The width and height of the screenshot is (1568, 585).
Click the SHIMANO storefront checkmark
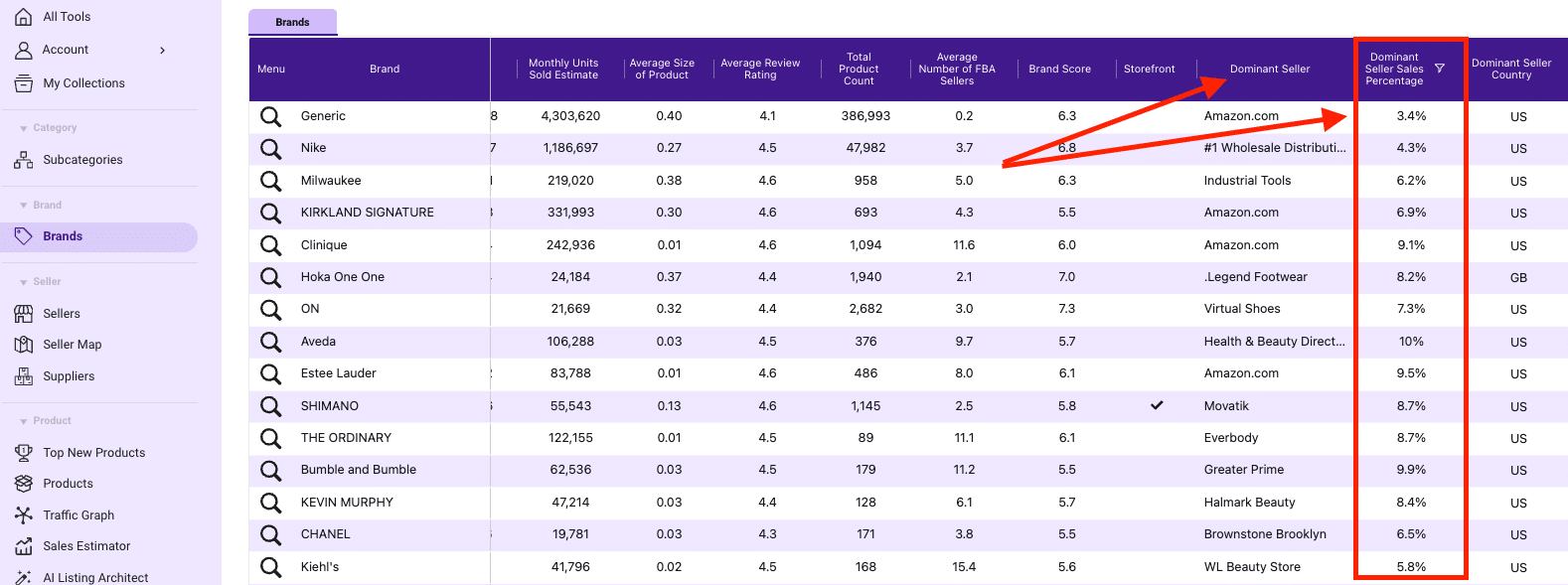pos(1157,405)
